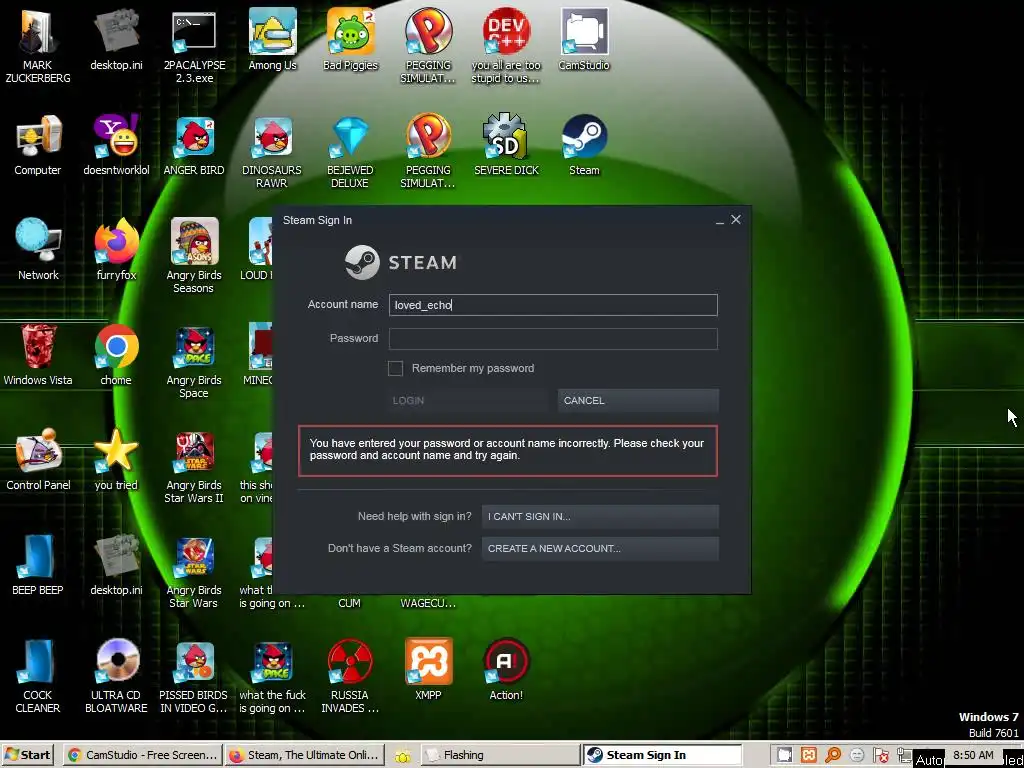The height and width of the screenshot is (768, 1024).
Task: Focus the Account name input field
Action: 553,305
